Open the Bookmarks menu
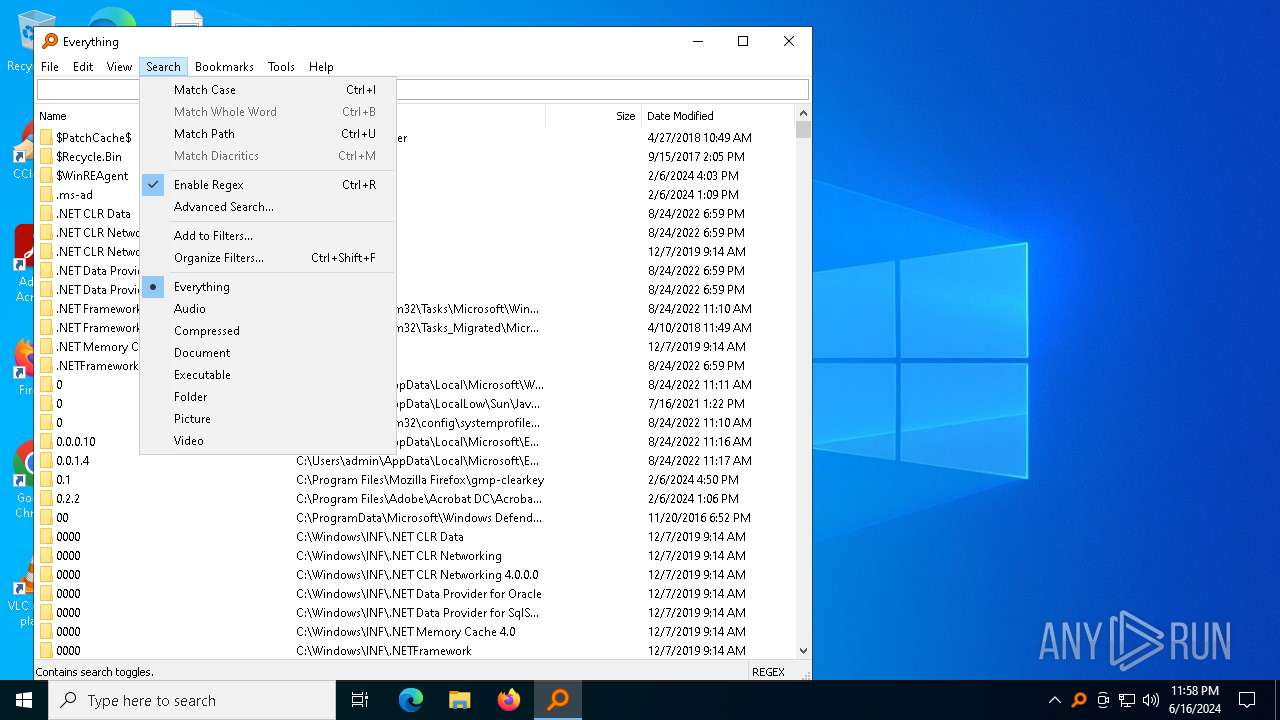 pos(224,67)
